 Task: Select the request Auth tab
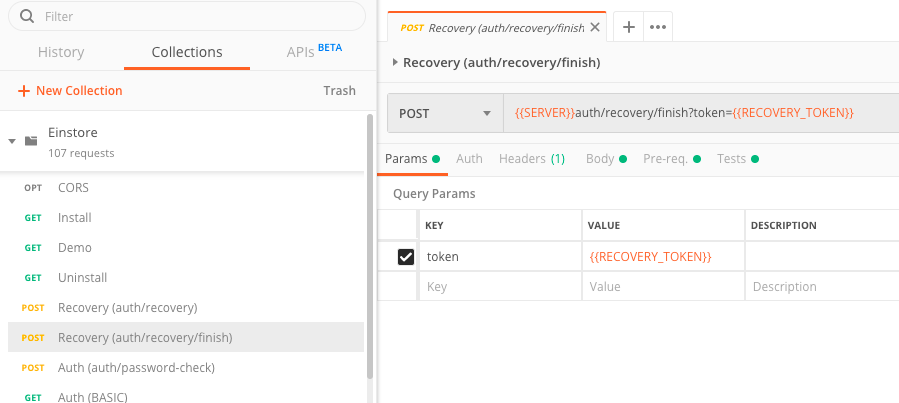469,159
